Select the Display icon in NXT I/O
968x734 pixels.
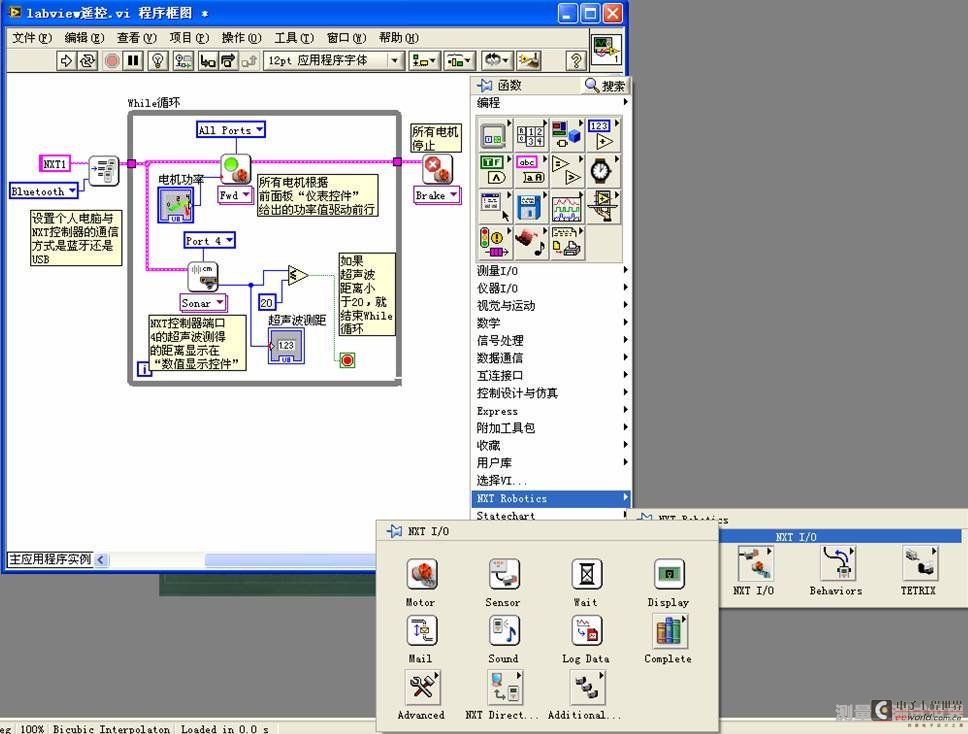pyautogui.click(x=669, y=574)
